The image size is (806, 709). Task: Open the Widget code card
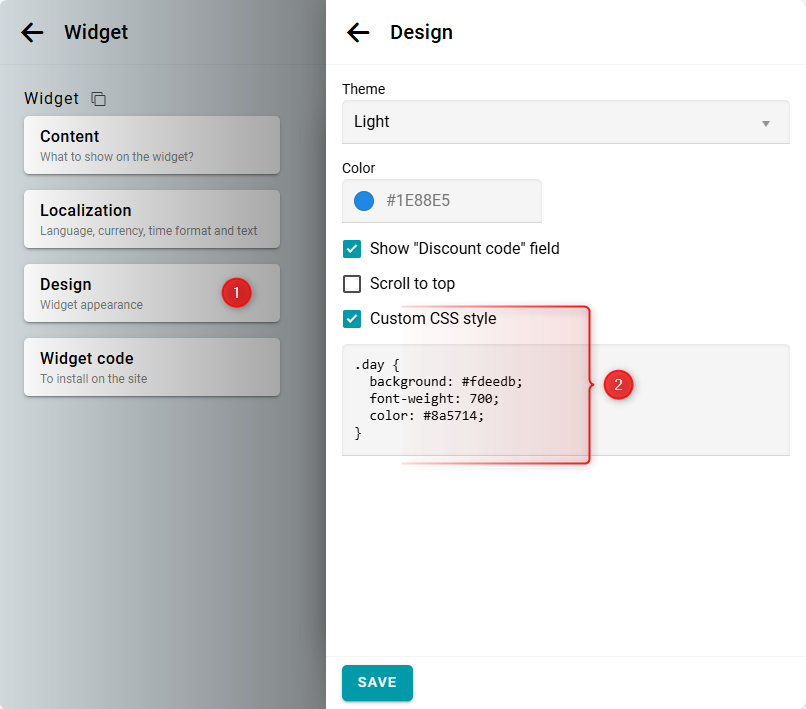(x=151, y=367)
